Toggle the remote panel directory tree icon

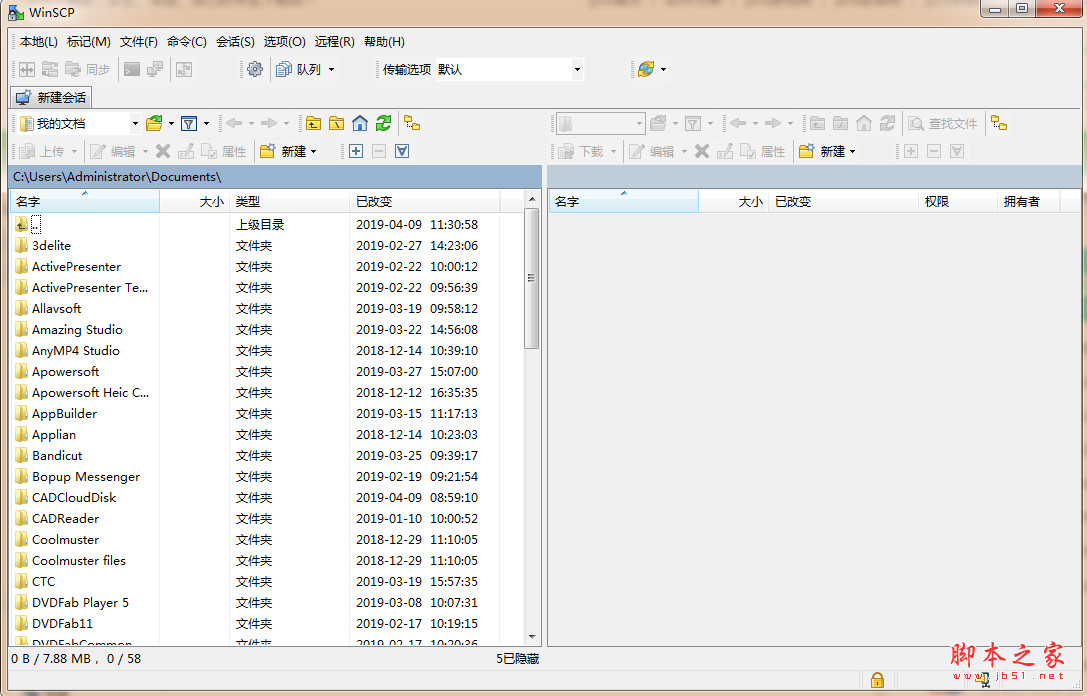999,123
